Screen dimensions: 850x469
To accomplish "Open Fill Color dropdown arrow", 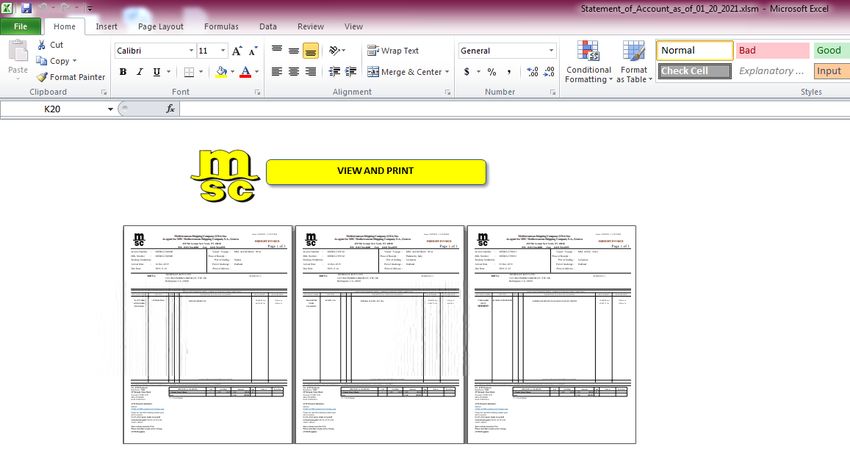I will tap(233, 72).
